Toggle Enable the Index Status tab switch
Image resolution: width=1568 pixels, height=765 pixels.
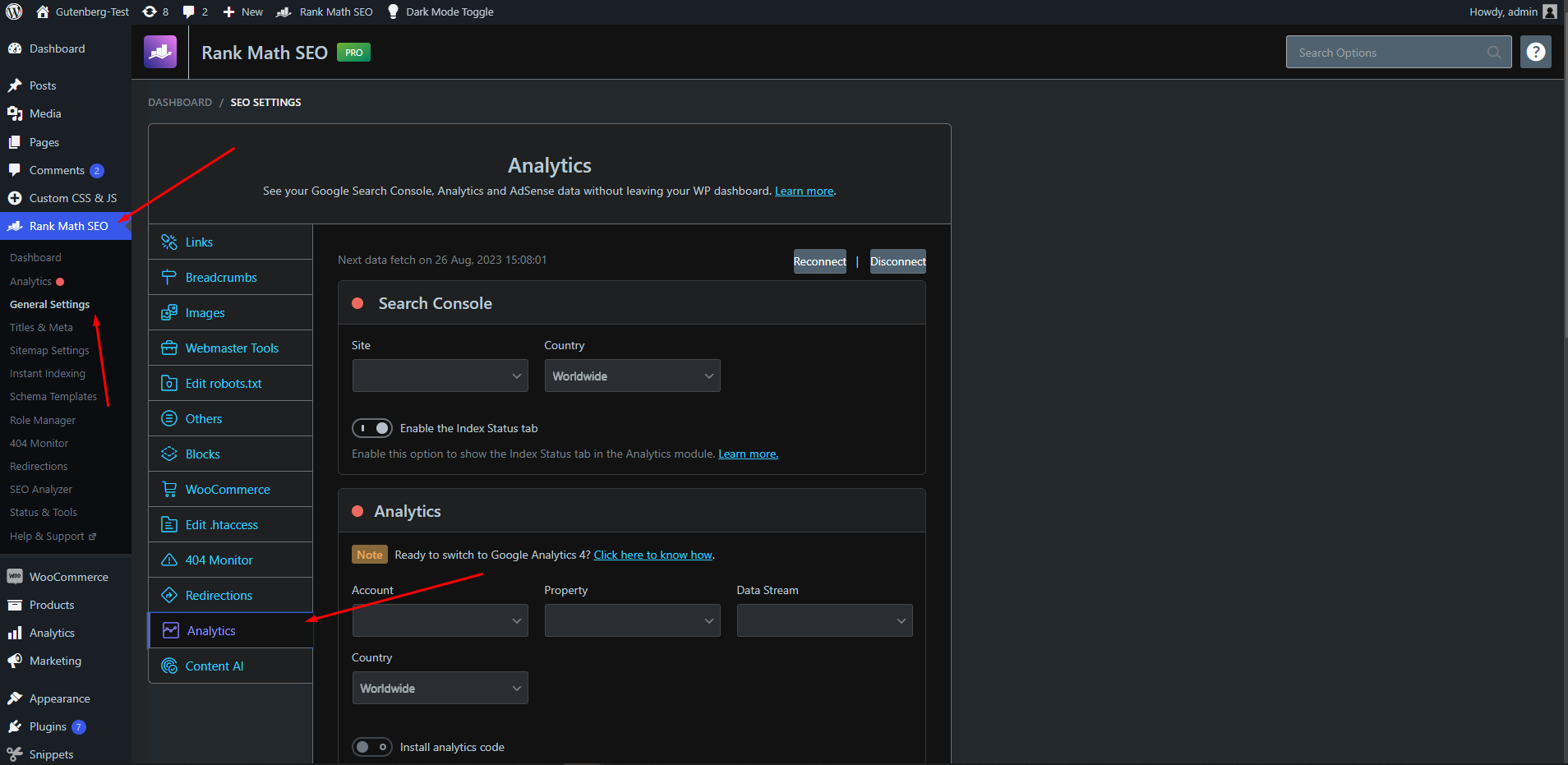[x=372, y=428]
